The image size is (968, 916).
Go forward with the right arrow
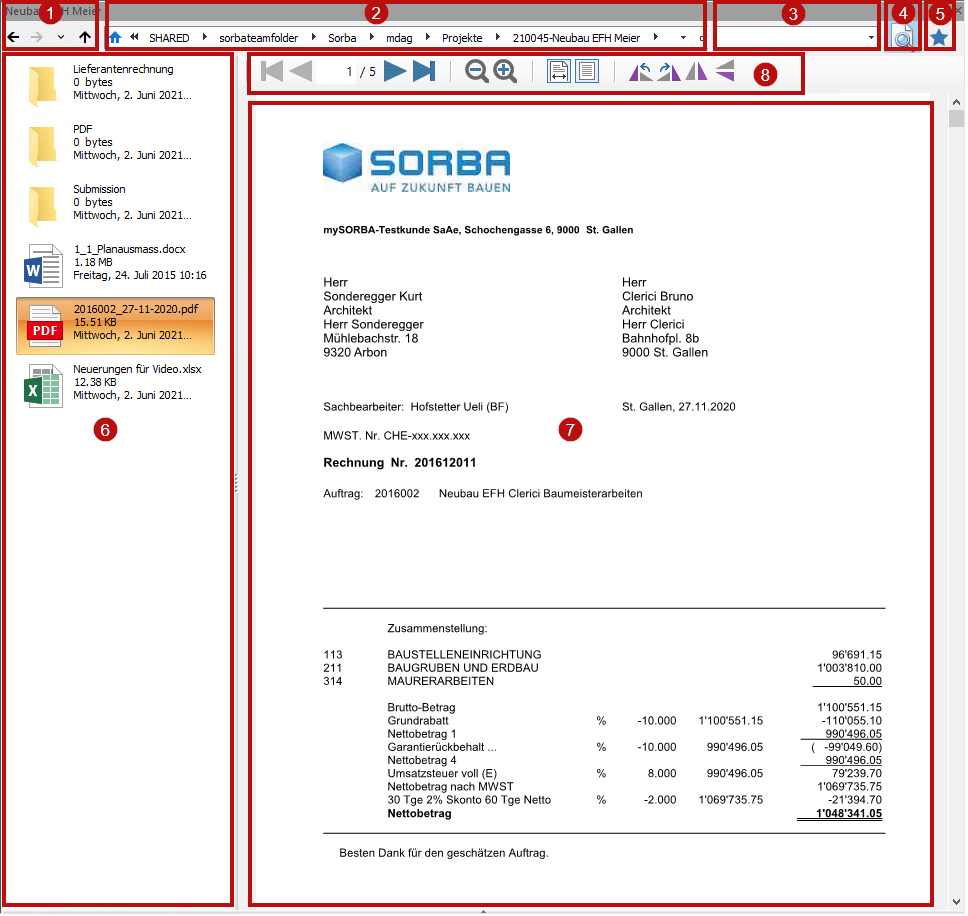tap(37, 38)
